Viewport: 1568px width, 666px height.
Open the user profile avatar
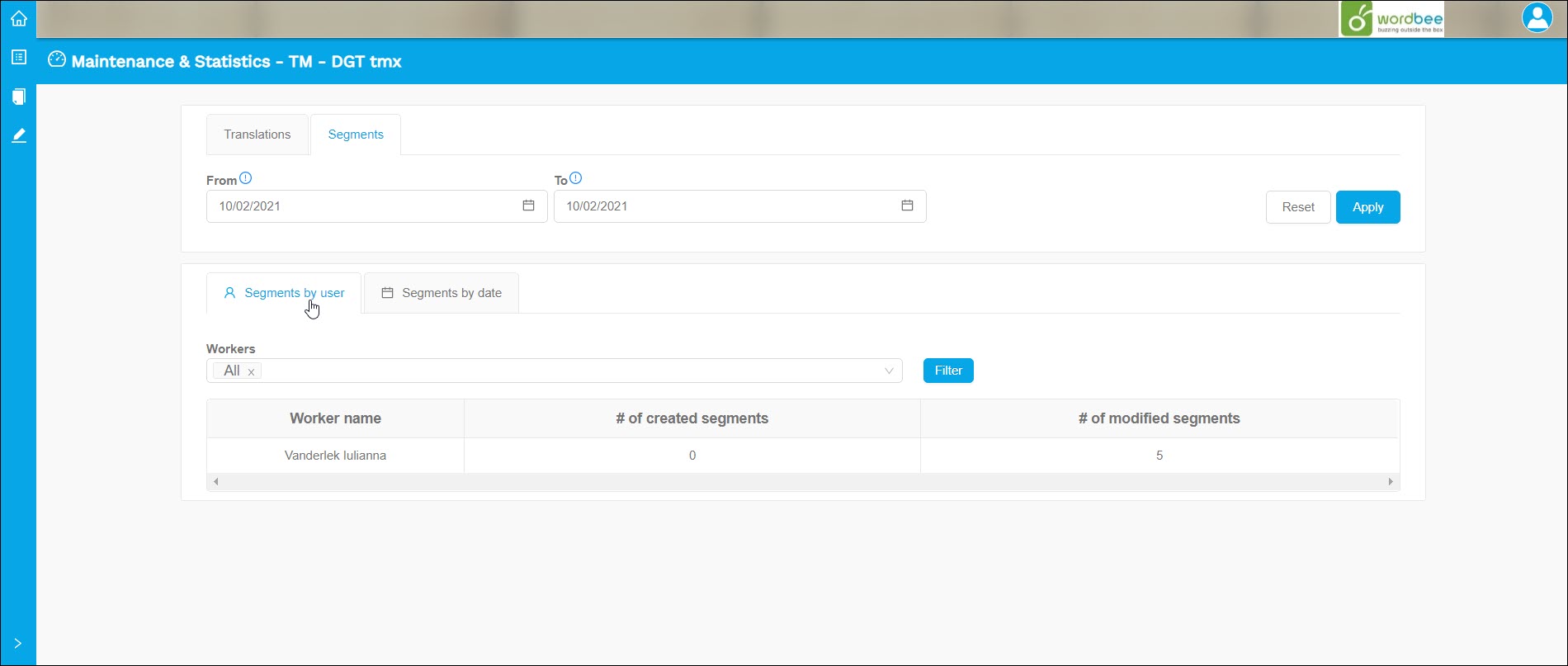click(x=1537, y=18)
